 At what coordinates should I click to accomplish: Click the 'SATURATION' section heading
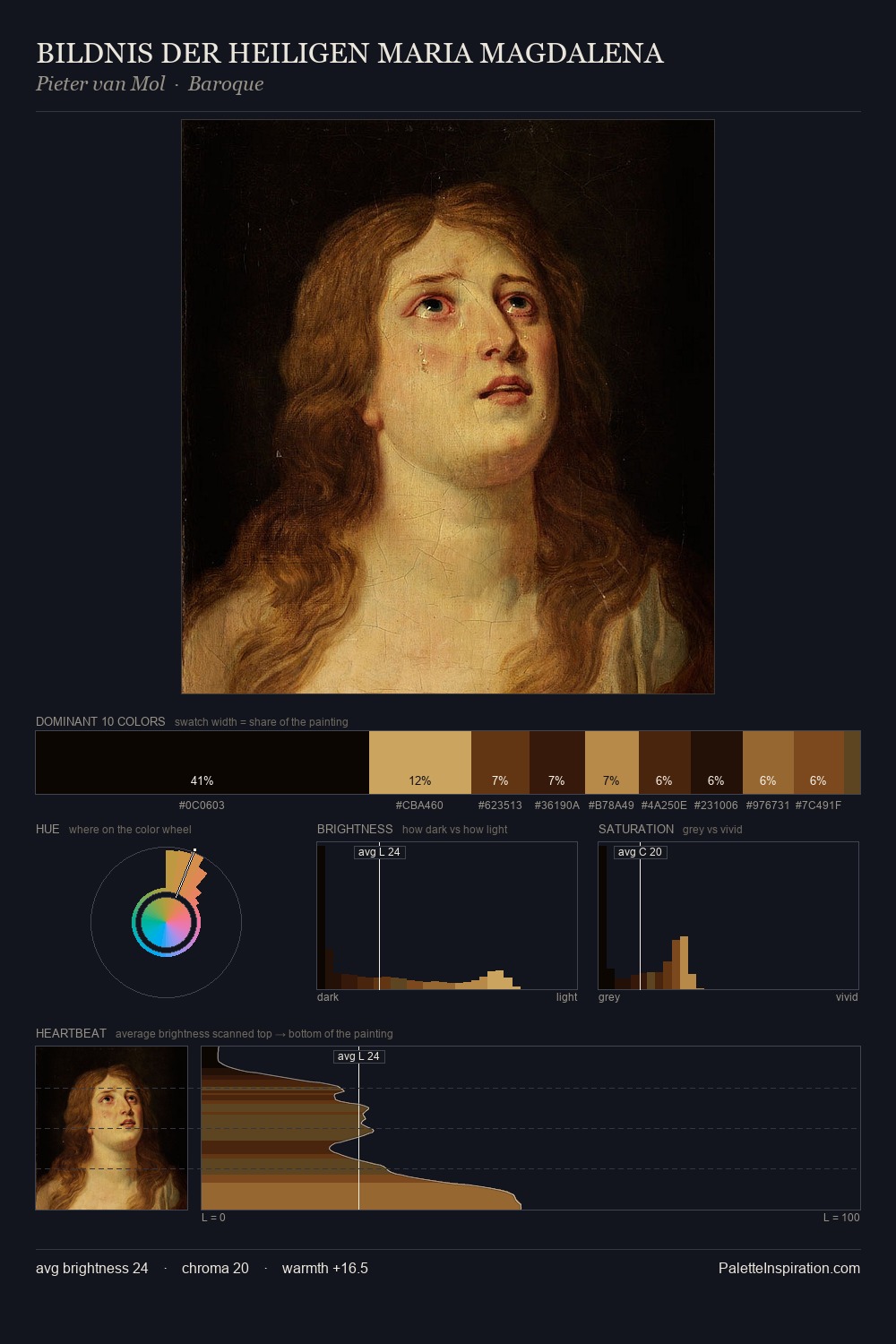[636, 829]
